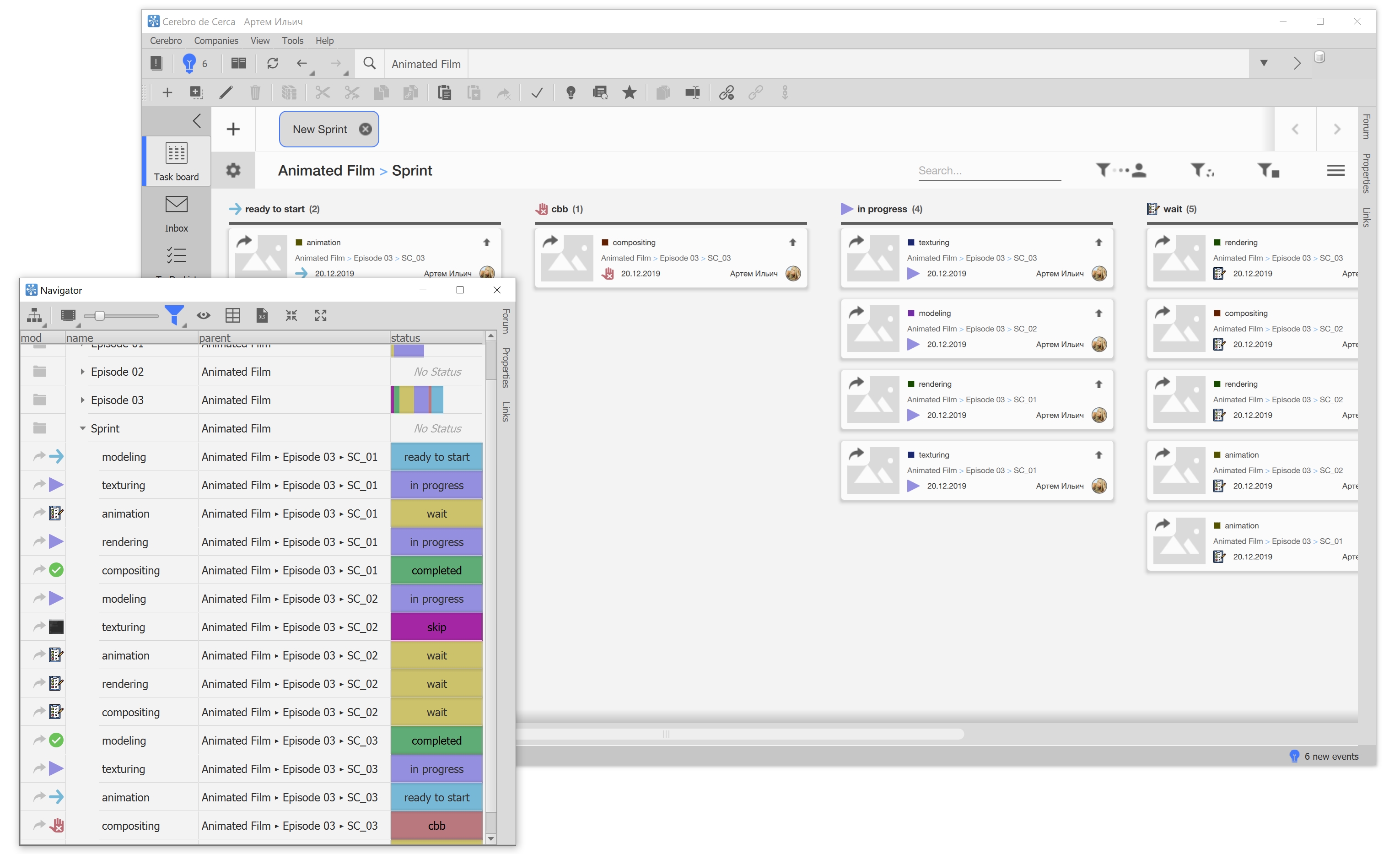Click the checkmark icon in edit toolbar
1400x854 pixels.
tap(537, 92)
